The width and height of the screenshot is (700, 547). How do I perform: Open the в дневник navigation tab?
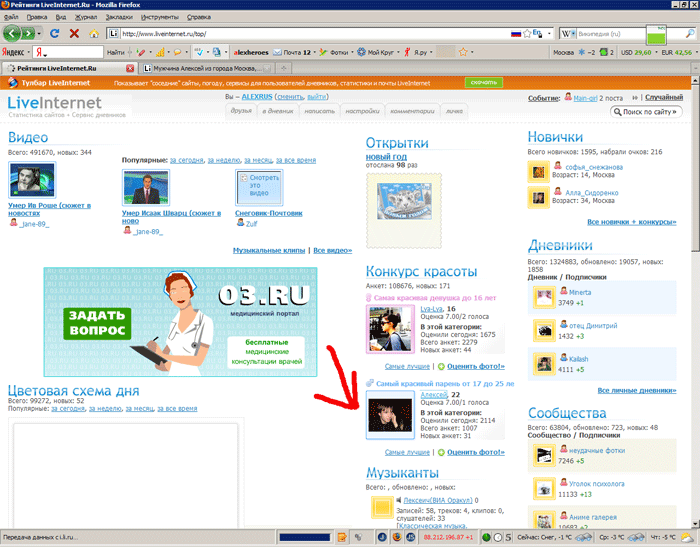pos(278,110)
